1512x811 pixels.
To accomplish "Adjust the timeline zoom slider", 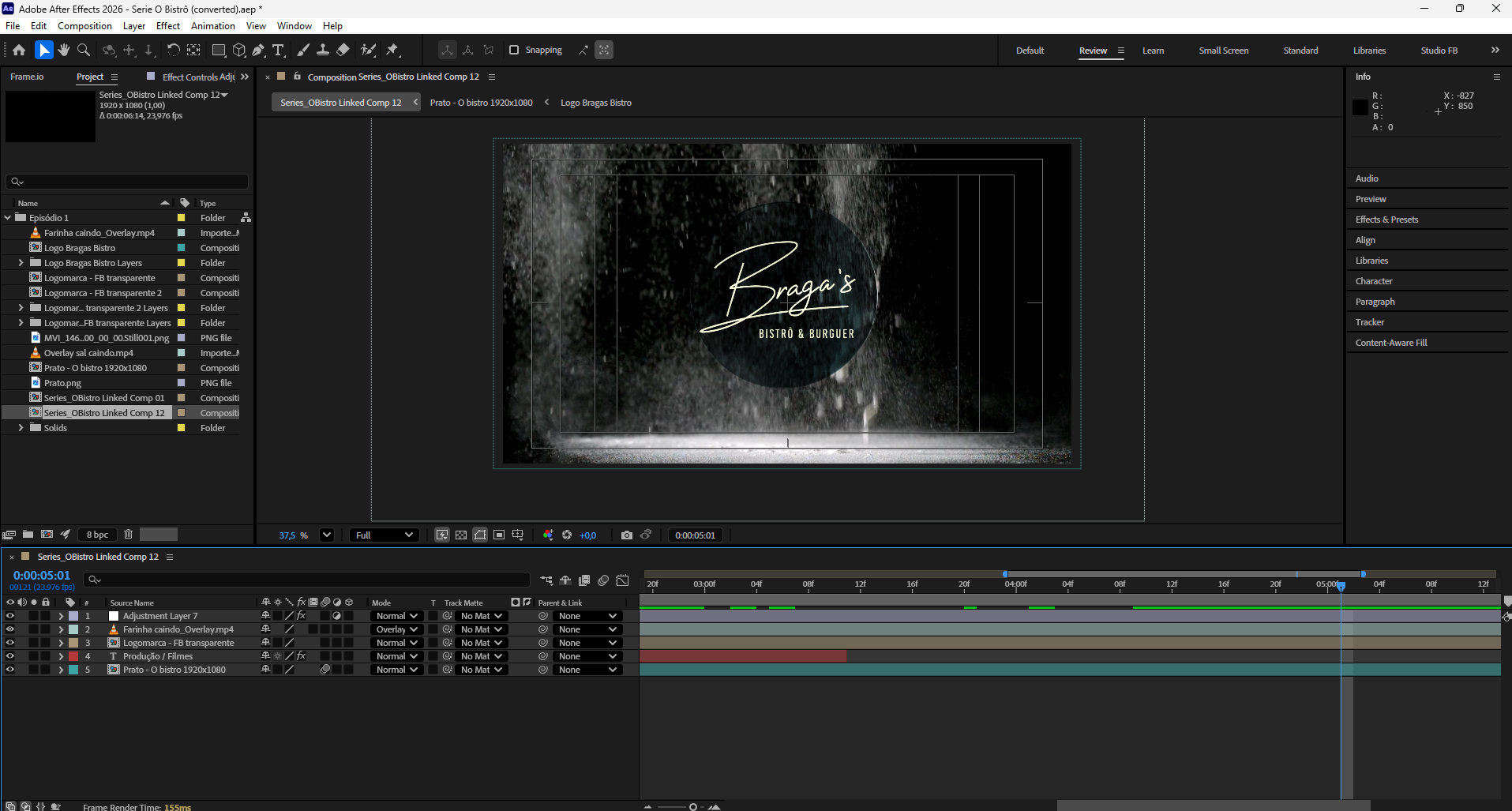I will tap(695, 806).
